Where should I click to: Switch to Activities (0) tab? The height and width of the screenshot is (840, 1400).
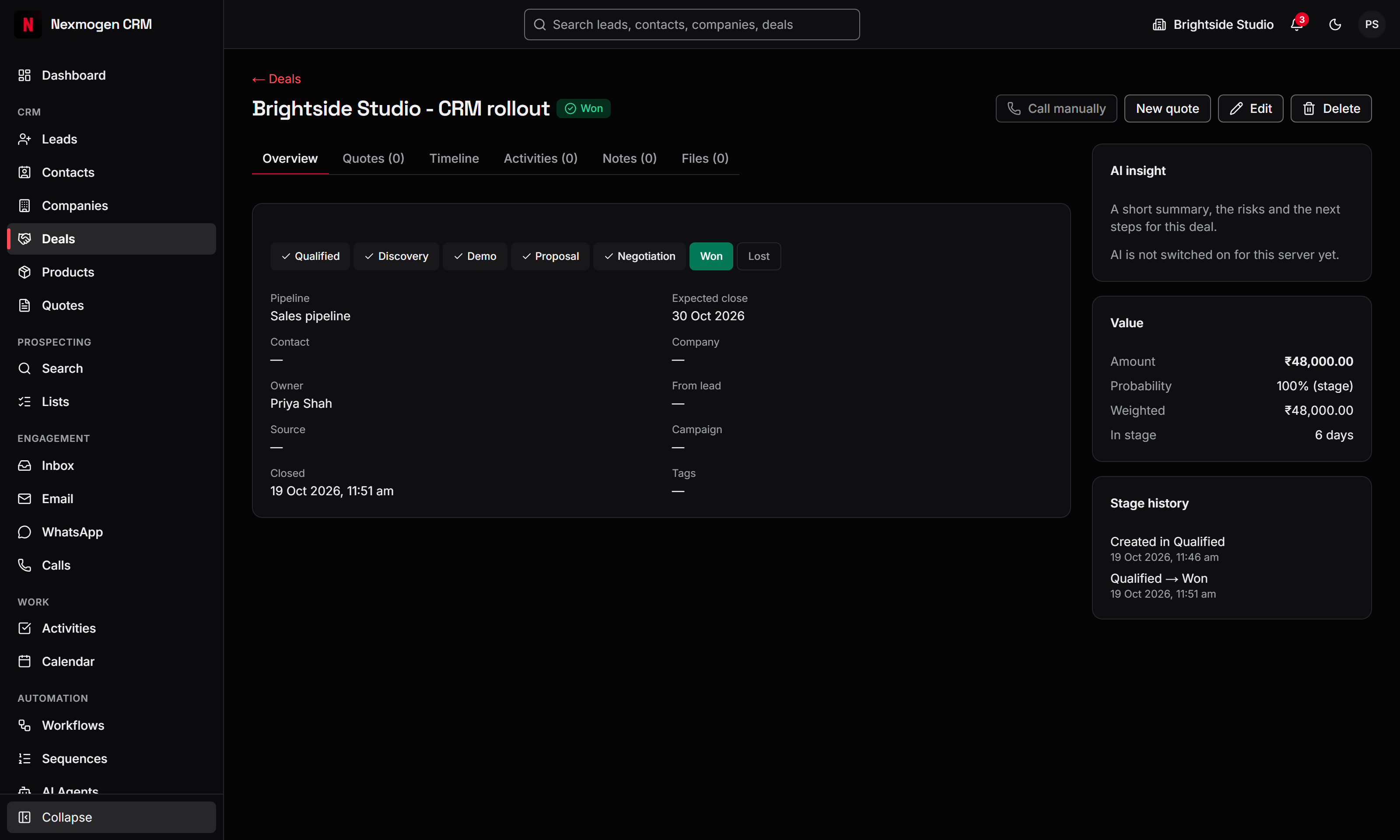(x=540, y=158)
